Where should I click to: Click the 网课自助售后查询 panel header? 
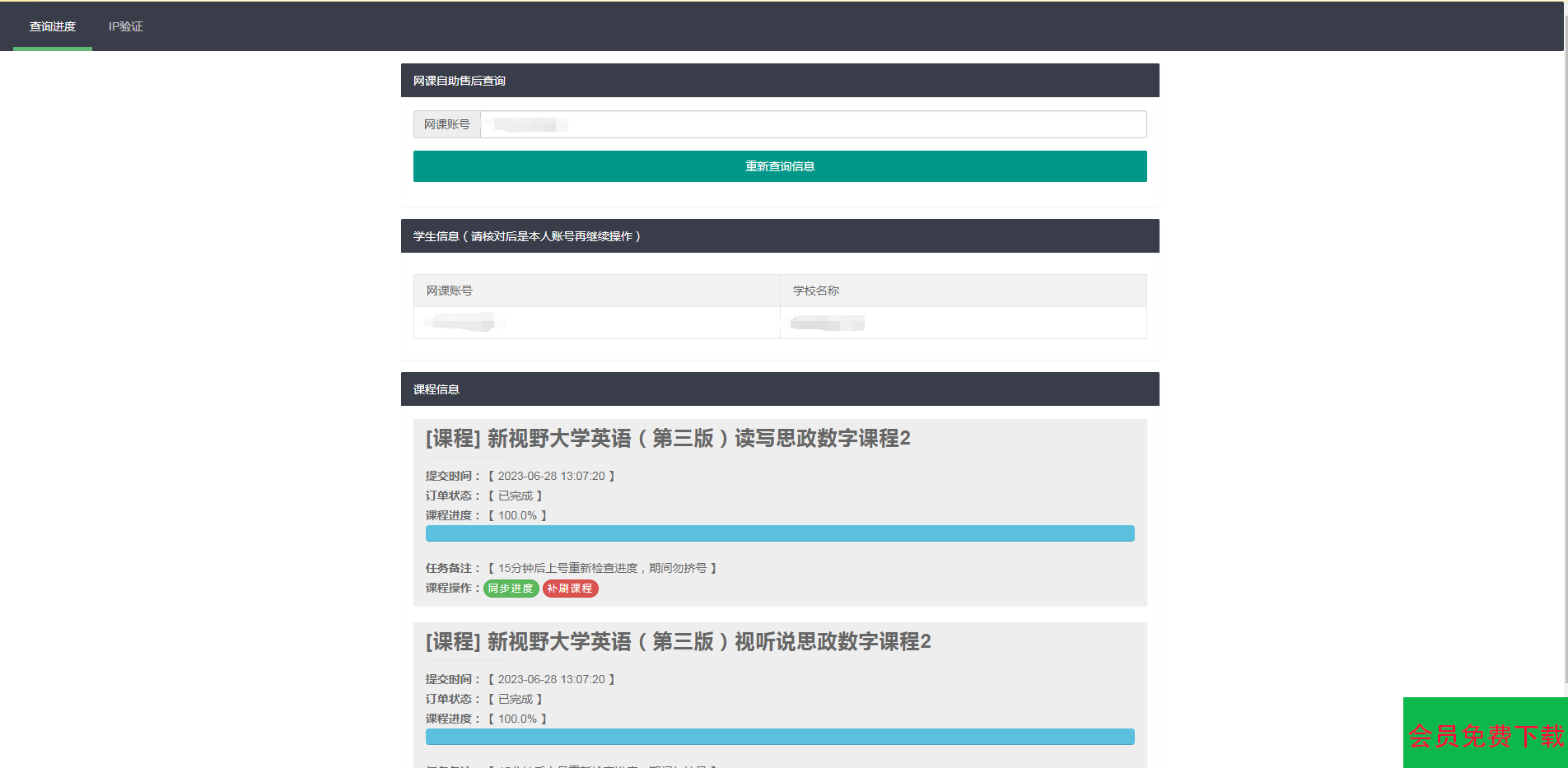779,81
